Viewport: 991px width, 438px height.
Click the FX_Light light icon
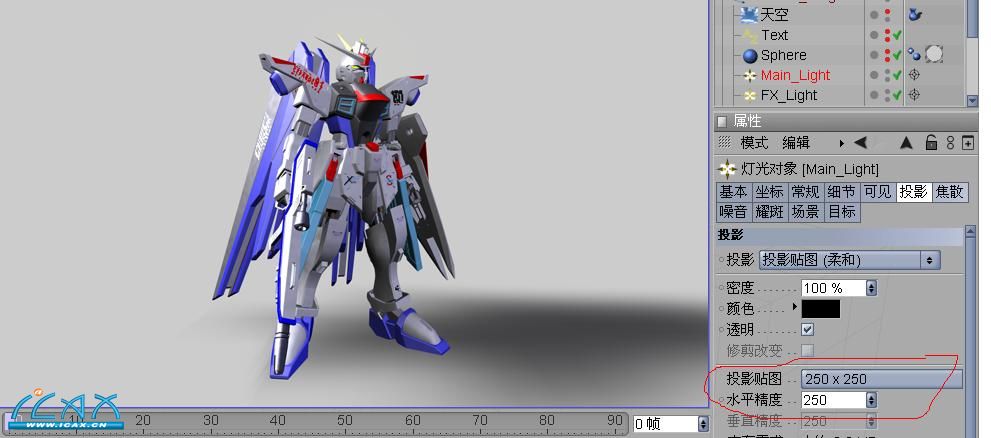(750, 95)
